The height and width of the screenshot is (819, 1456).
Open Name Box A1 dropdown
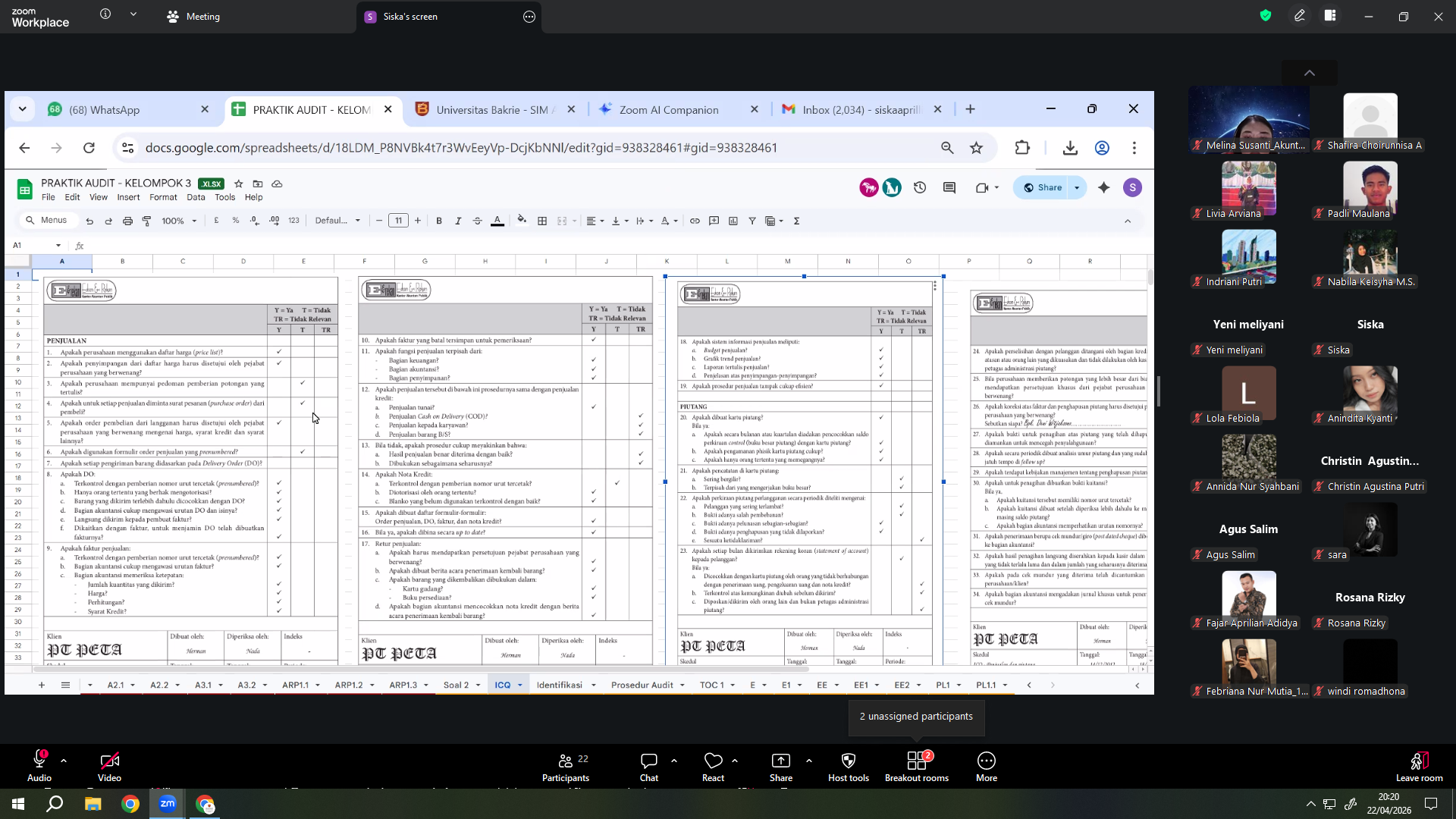(58, 246)
